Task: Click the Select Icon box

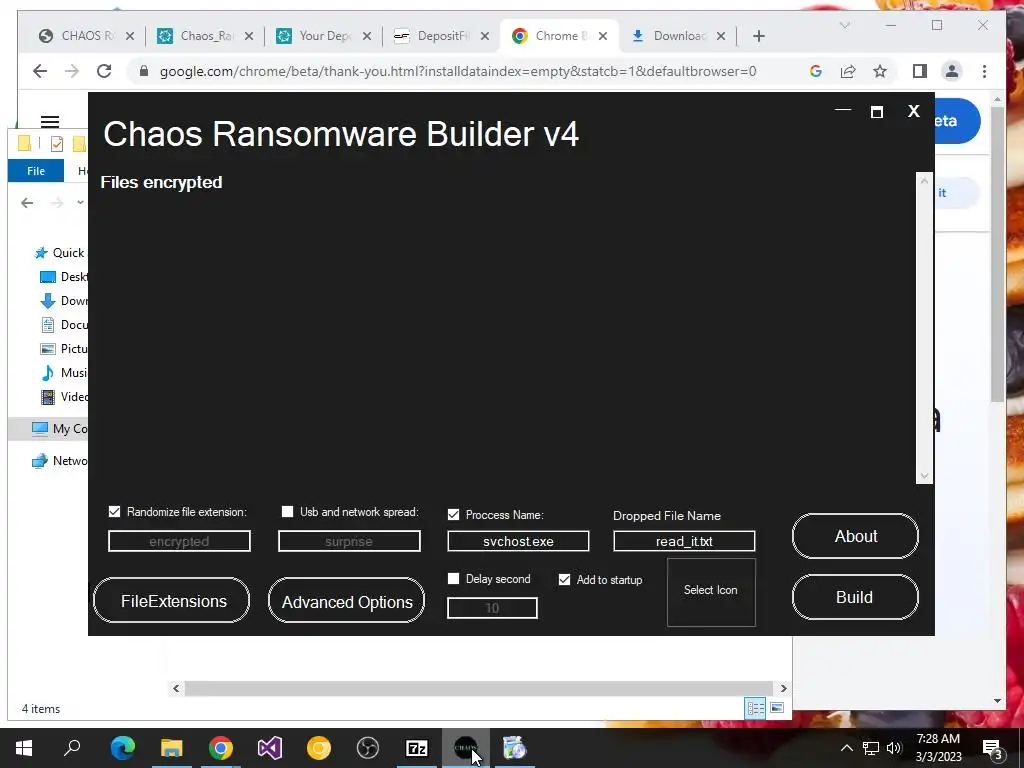Action: click(711, 592)
